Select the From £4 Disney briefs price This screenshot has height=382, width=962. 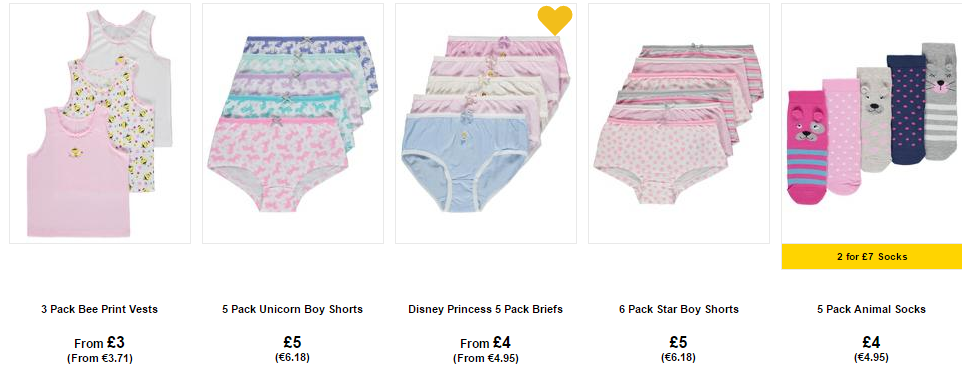(x=486, y=343)
